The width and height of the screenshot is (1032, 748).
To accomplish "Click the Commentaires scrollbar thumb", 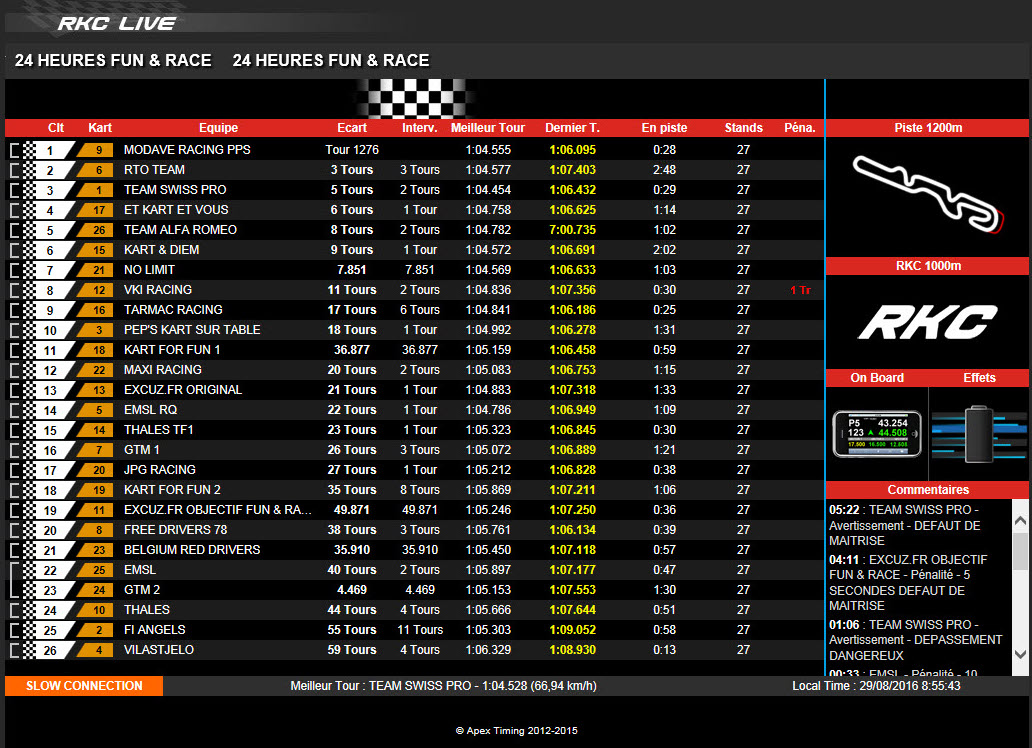I will [x=1021, y=550].
